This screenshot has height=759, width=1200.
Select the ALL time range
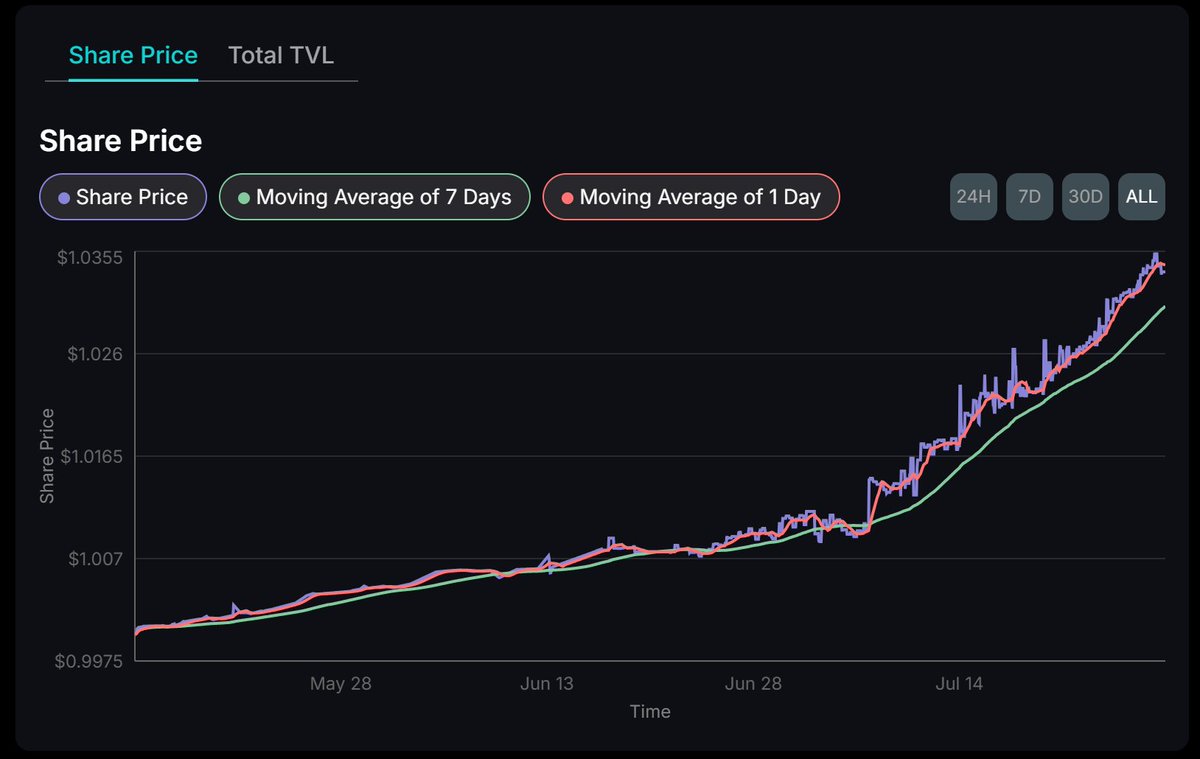[x=1142, y=197]
